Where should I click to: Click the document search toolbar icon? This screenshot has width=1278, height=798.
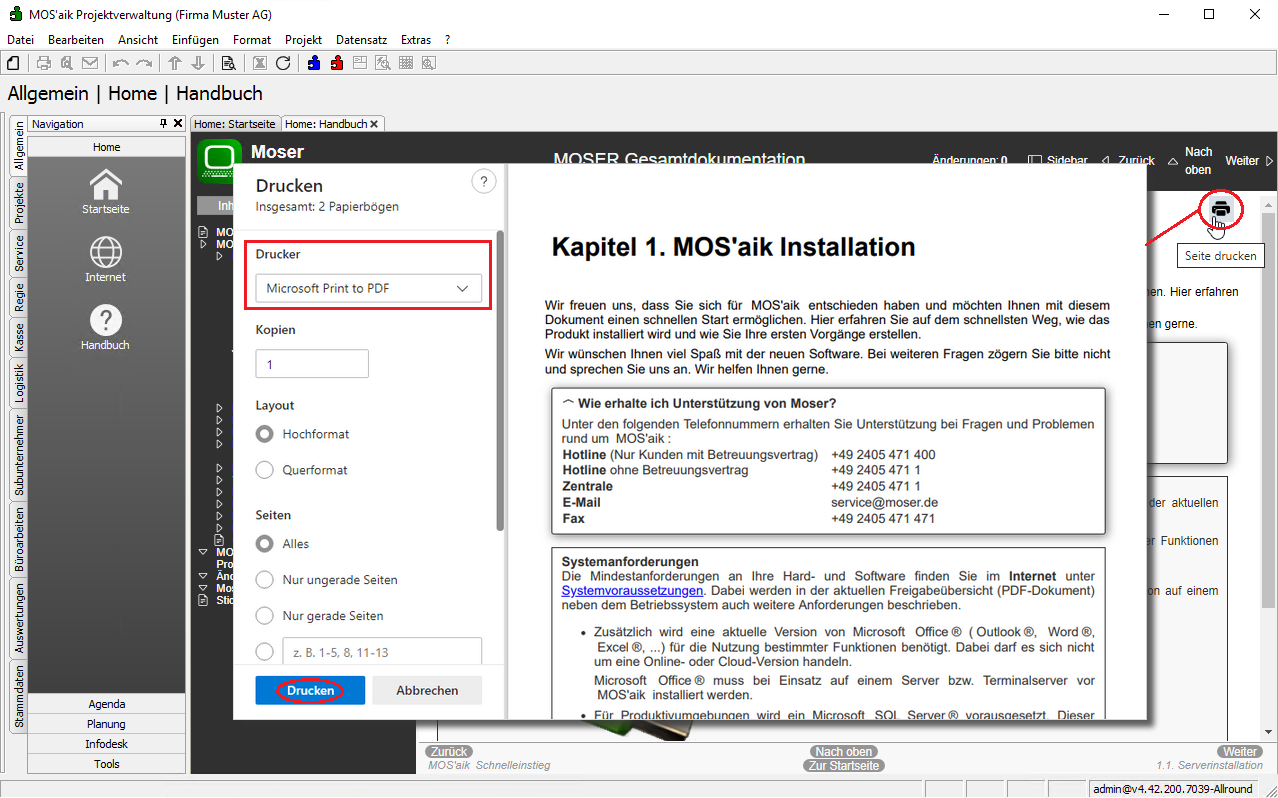coord(228,63)
